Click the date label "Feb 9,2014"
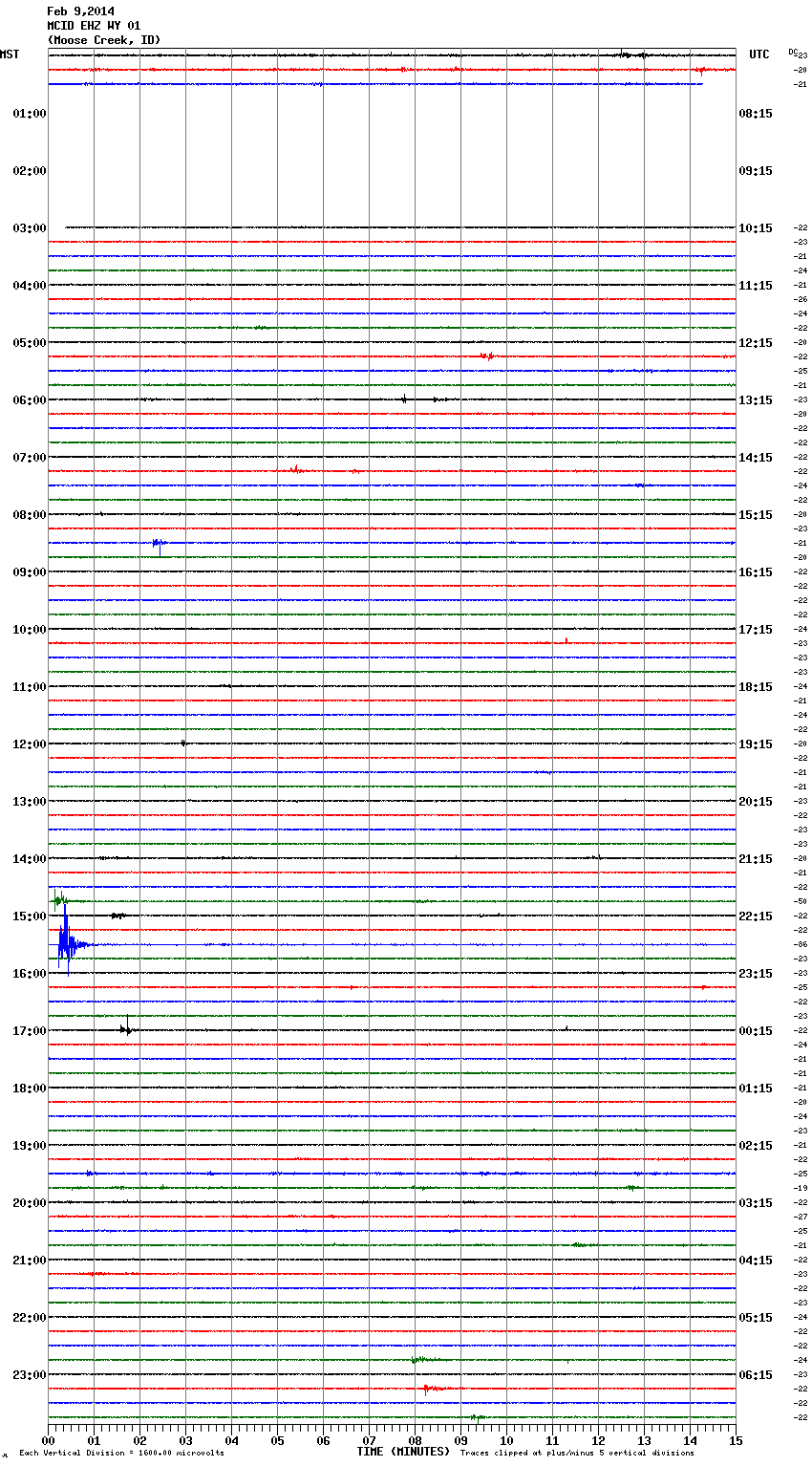 click(x=80, y=11)
